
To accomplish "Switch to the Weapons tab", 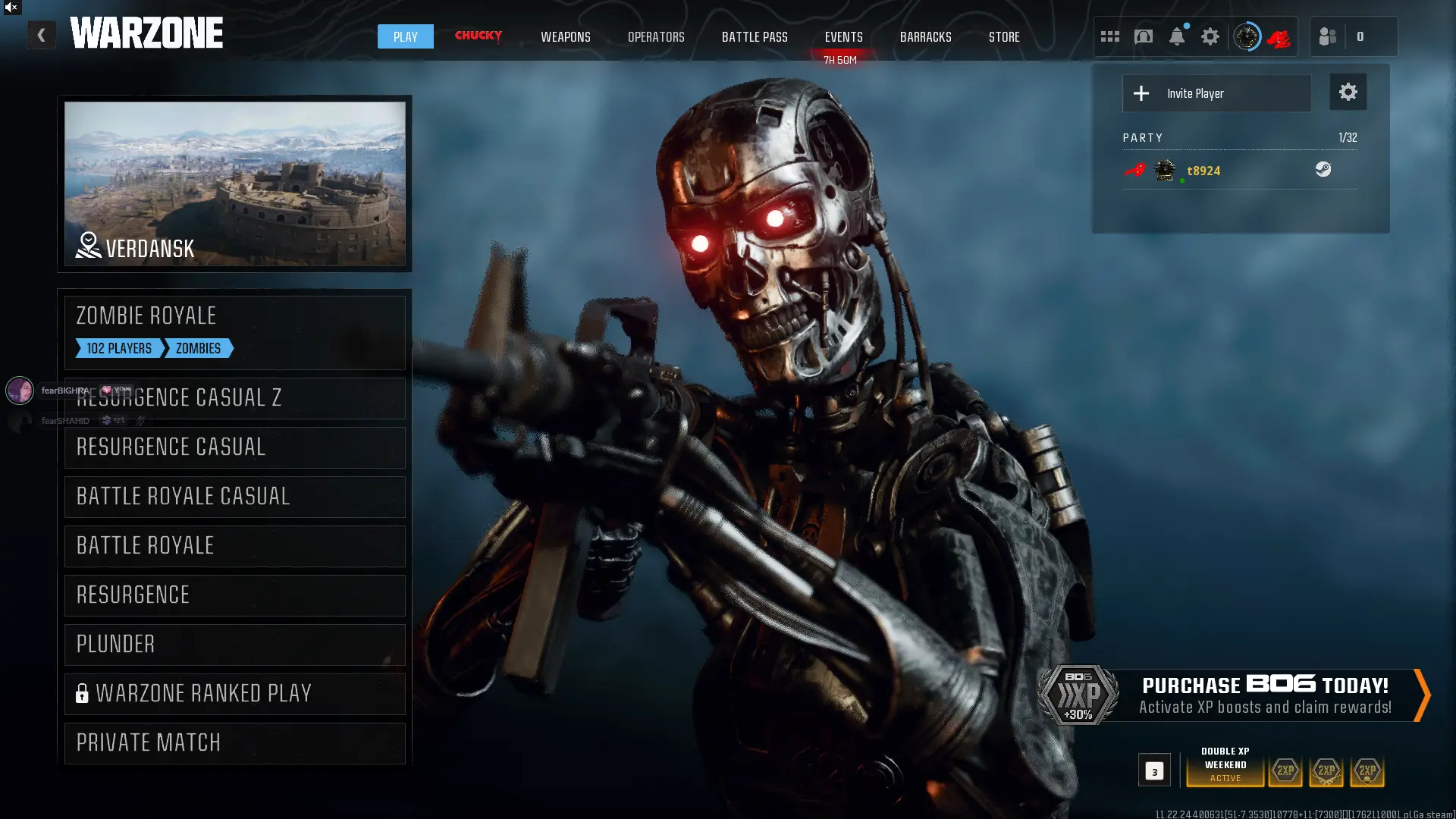I will click(565, 36).
